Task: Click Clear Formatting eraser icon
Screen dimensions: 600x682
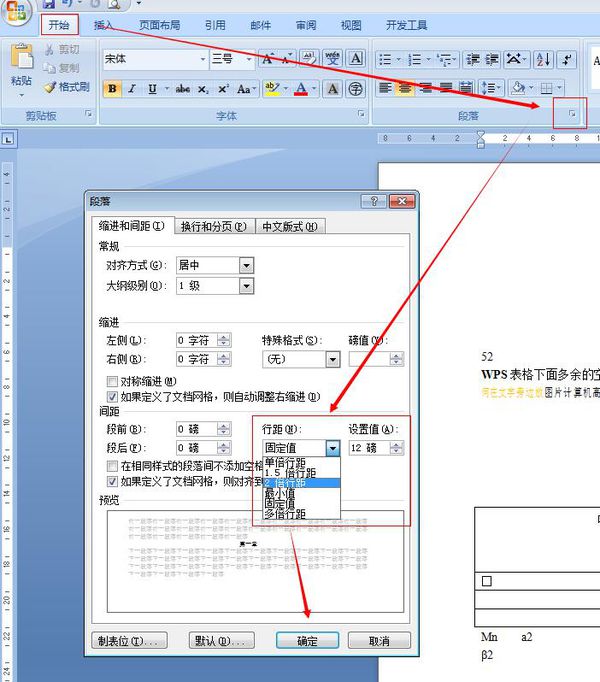Action: tap(309, 58)
